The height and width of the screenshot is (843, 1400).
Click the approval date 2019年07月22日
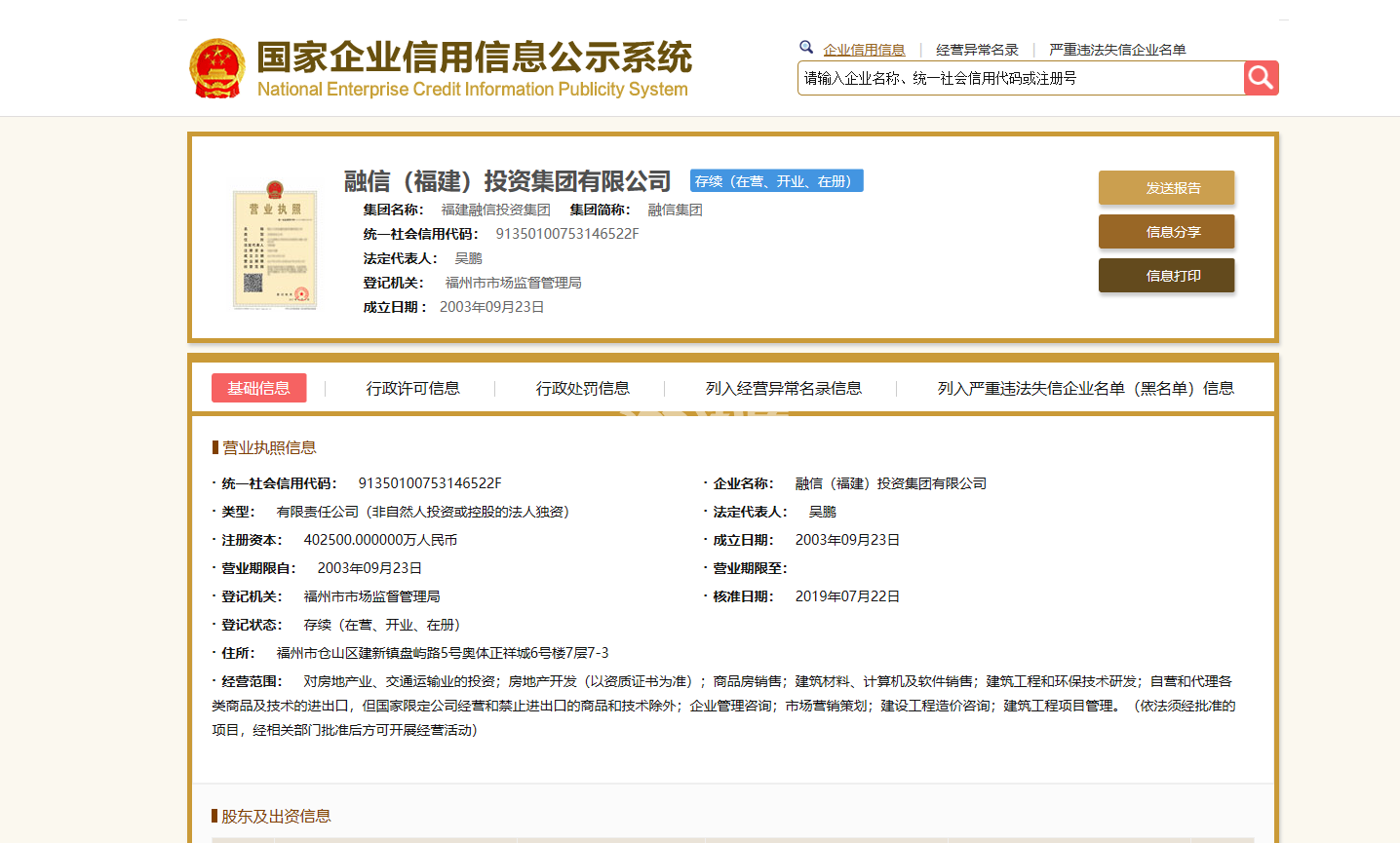pyautogui.click(x=847, y=596)
